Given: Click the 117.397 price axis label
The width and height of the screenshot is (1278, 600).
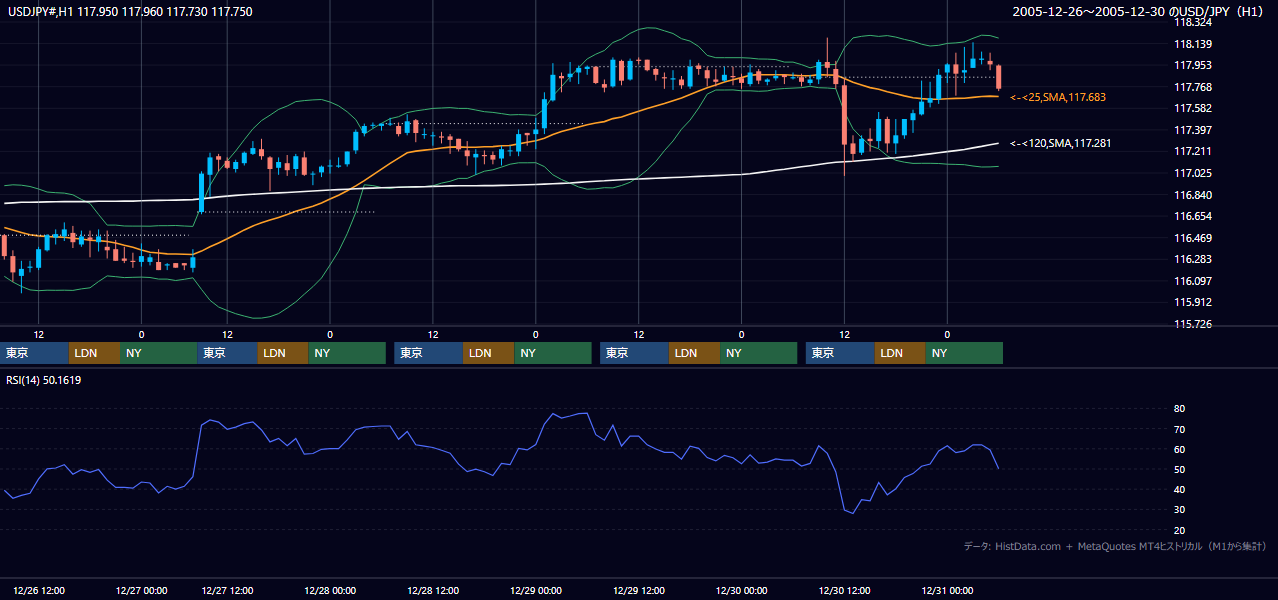Looking at the screenshot, I should [1194, 130].
